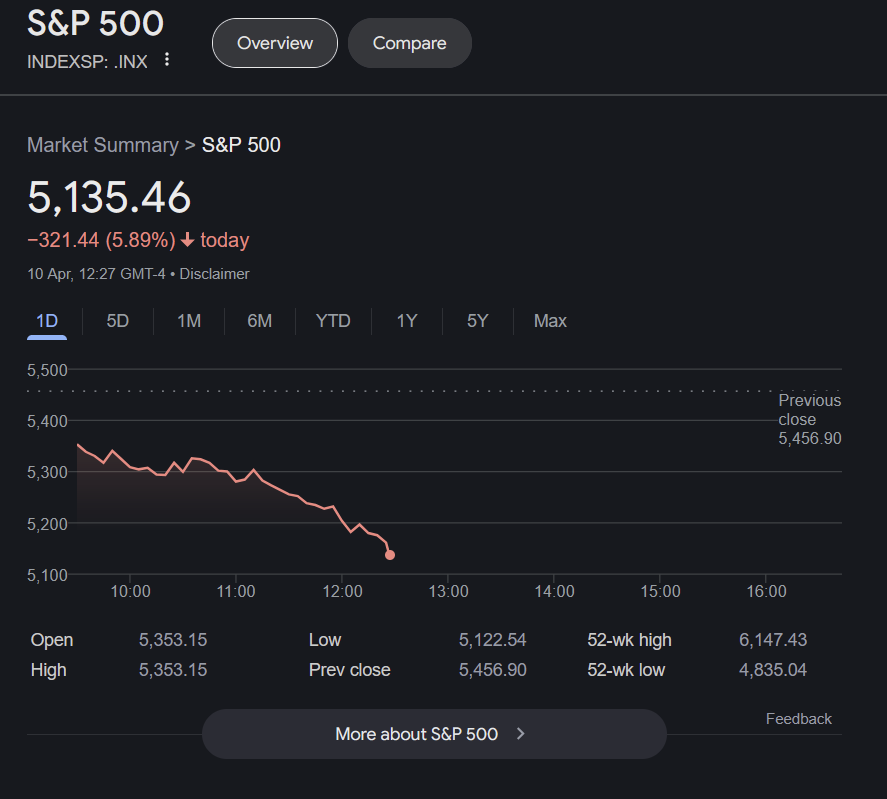Click the Open value 5,353.15
Viewport: 887px width, 799px height.
(173, 640)
